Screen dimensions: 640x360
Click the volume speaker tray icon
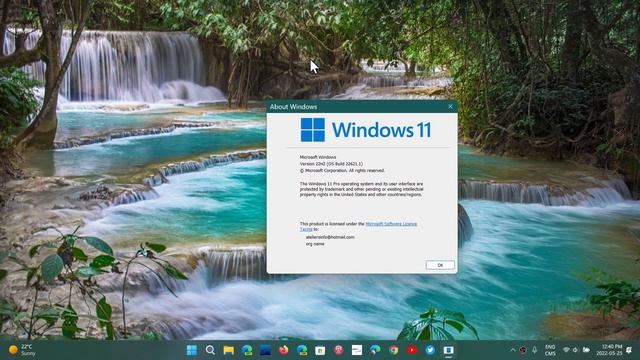[576, 350]
